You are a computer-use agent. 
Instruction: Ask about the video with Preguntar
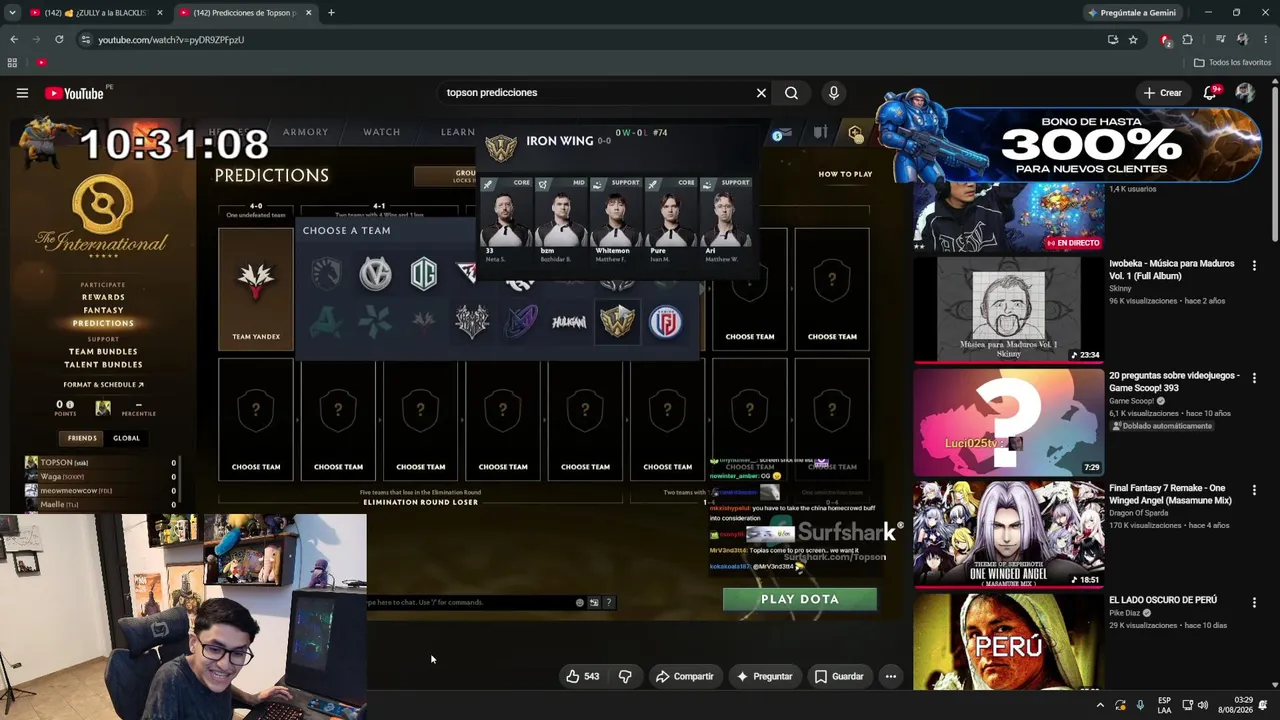764,676
